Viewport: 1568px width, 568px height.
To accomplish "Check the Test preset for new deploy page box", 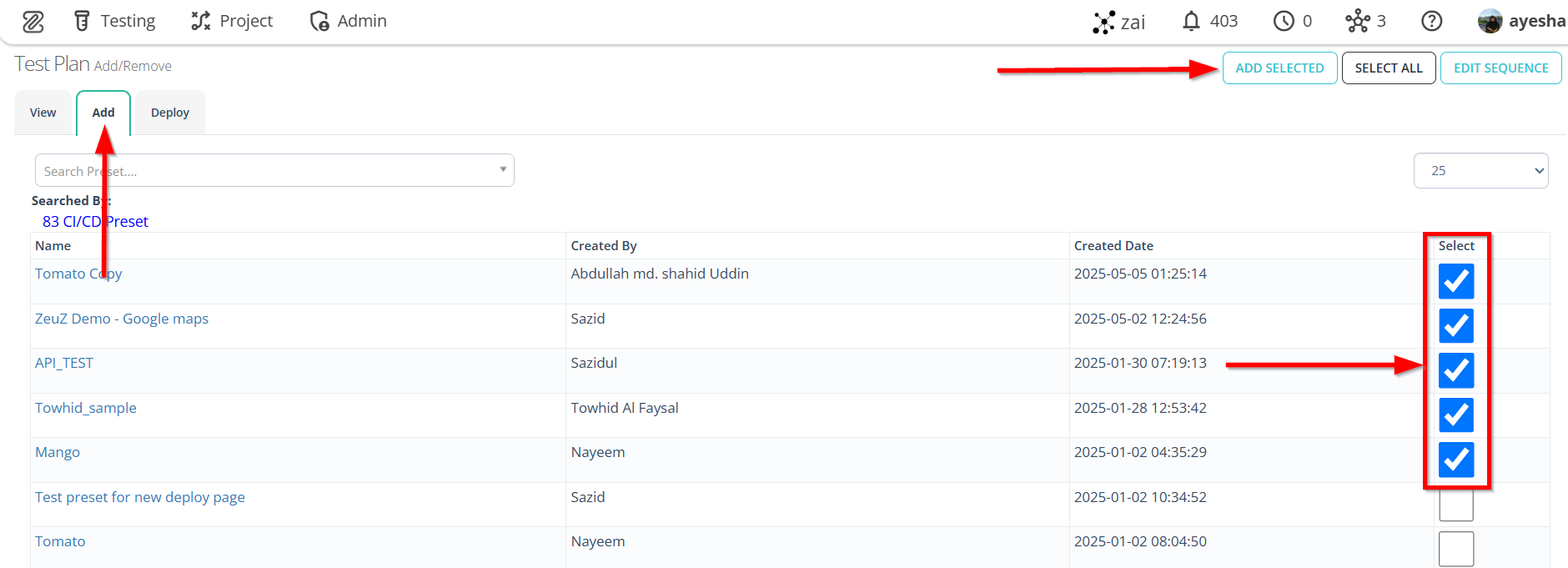I will pos(1456,505).
